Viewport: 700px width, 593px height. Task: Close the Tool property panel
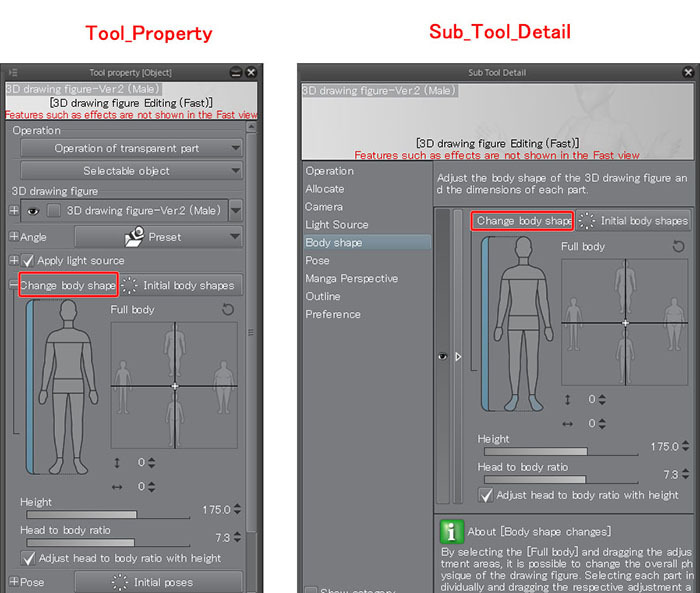(x=251, y=72)
